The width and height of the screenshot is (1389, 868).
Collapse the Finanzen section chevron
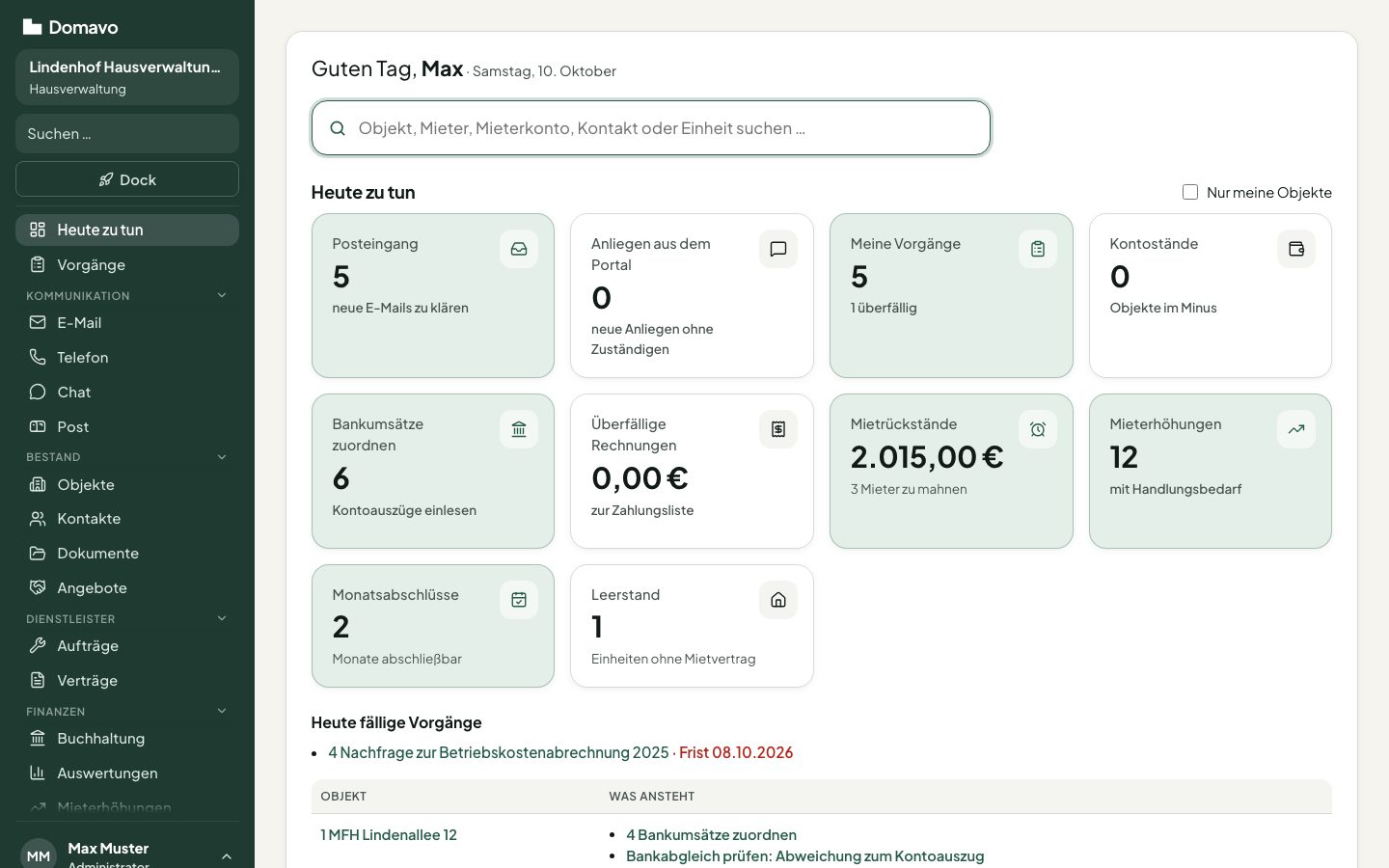222,711
